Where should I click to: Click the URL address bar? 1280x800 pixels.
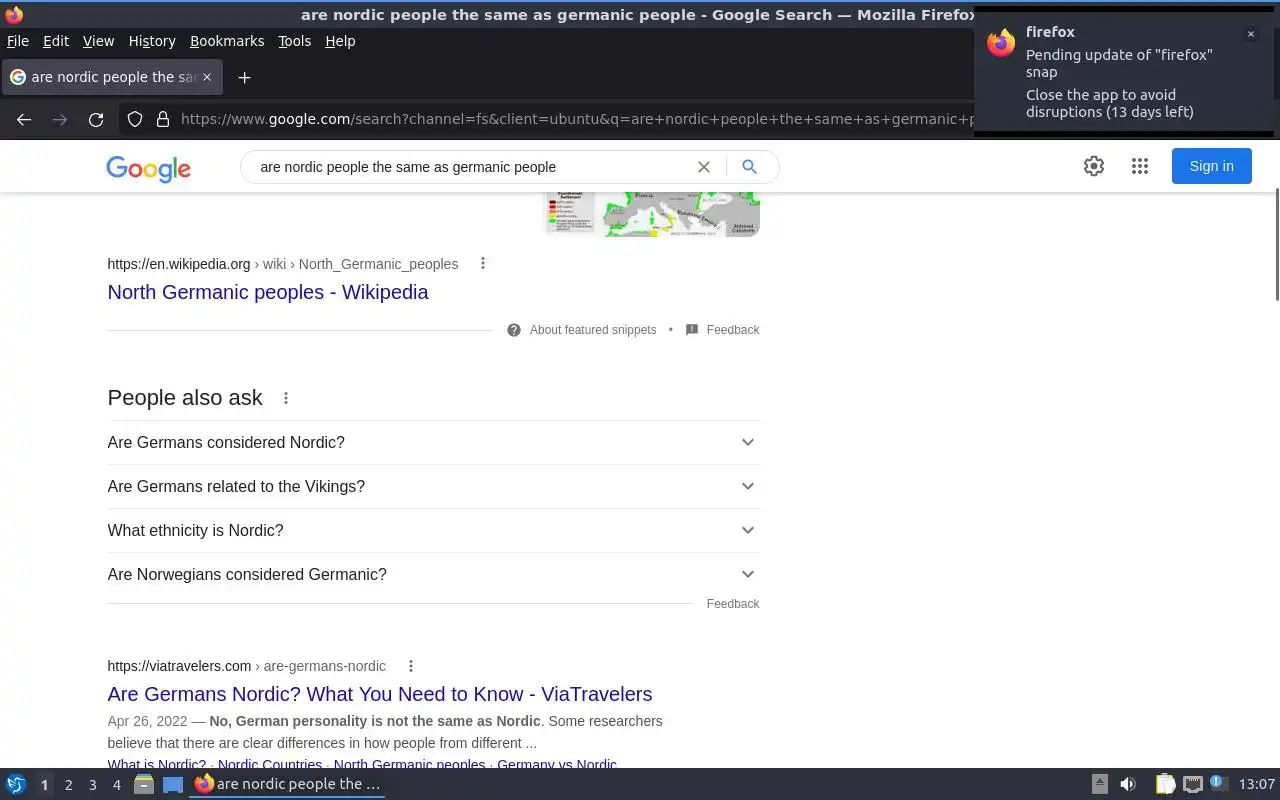pyautogui.click(x=575, y=119)
